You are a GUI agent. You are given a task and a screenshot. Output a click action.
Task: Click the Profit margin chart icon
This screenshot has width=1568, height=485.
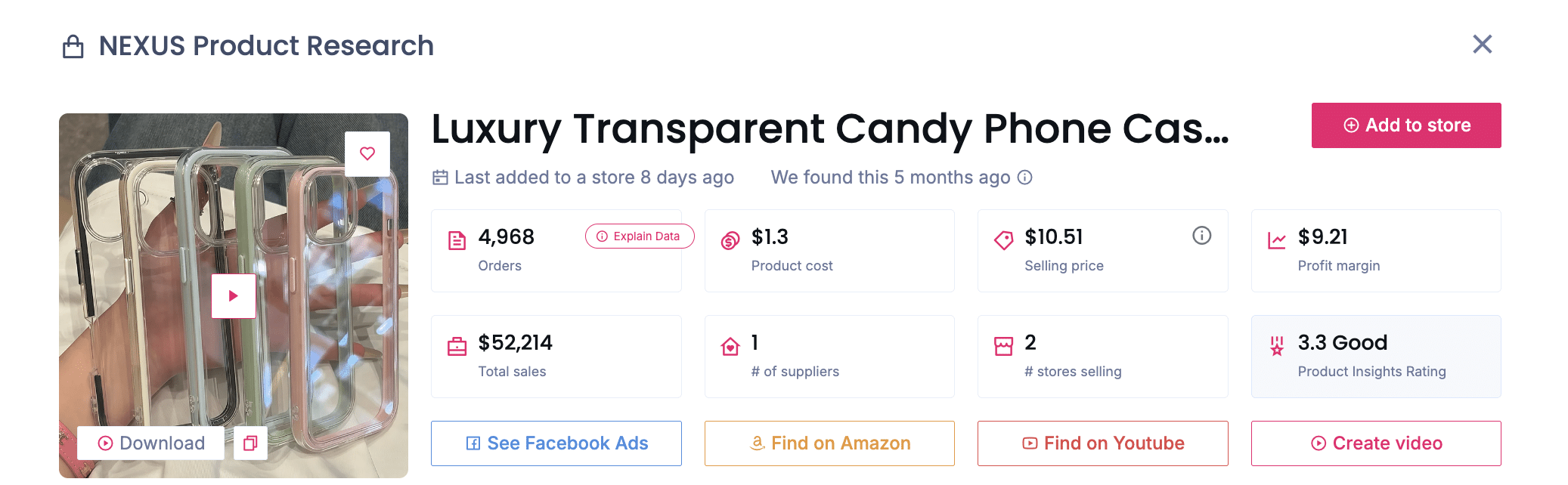point(1277,241)
